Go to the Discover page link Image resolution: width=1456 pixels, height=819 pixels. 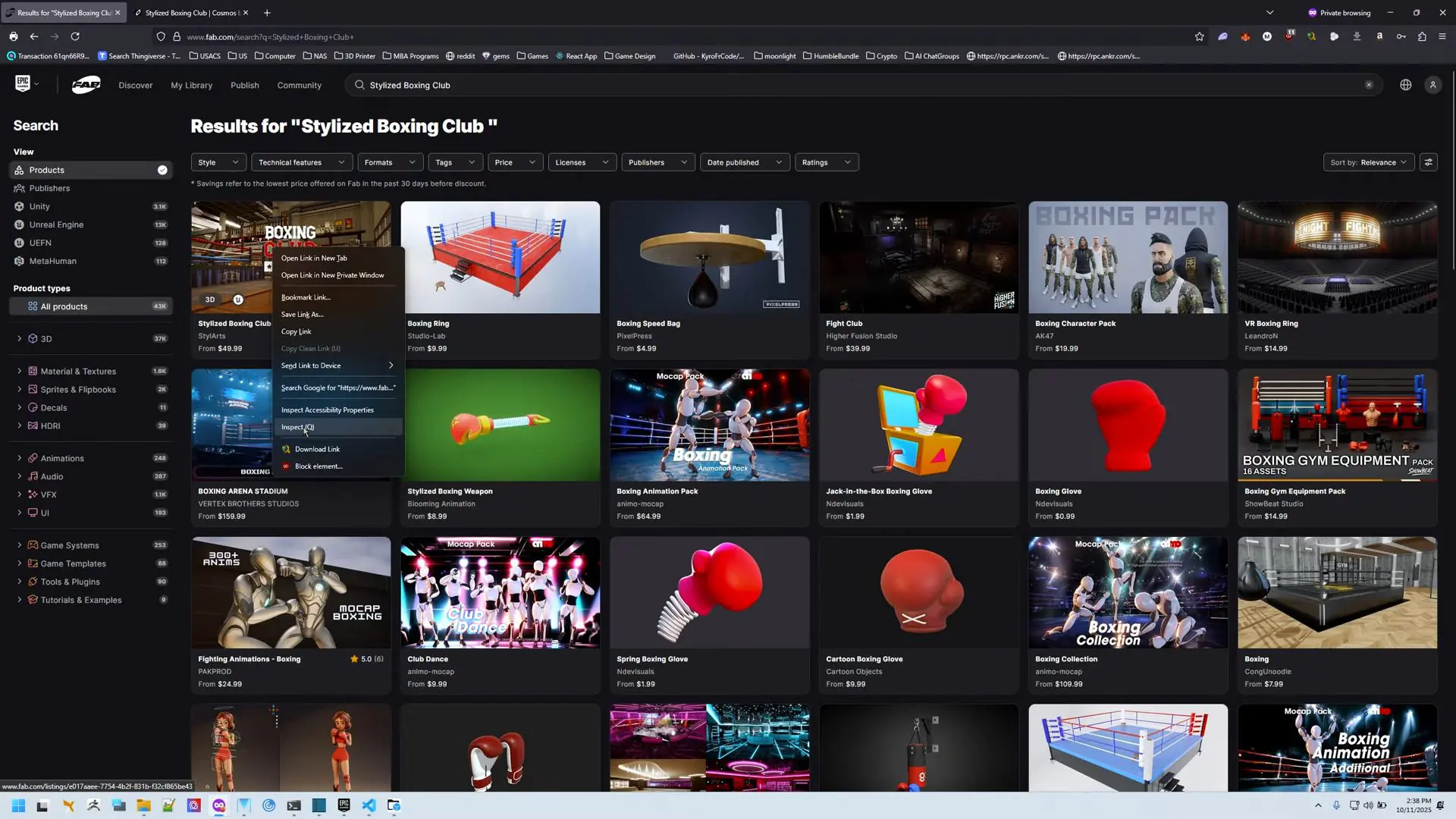(135, 85)
